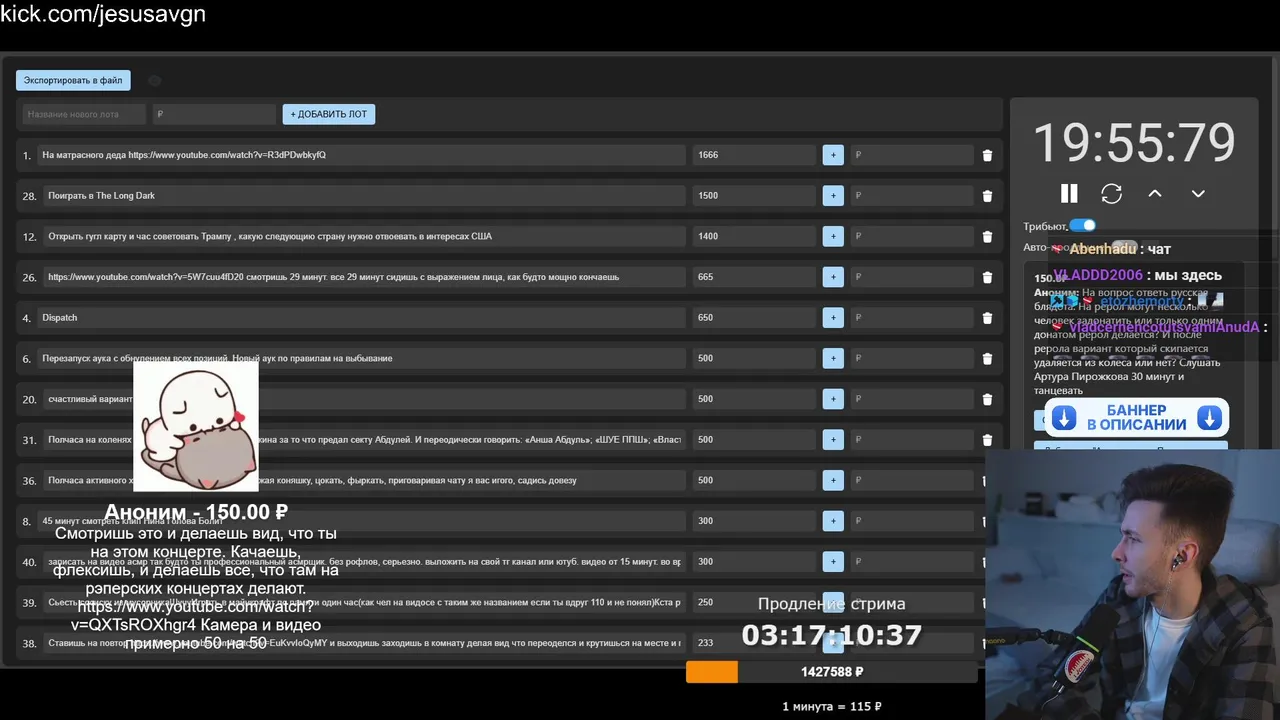Screen dimensions: 1280x720
Task: Click plus button on lot 40 'записать на видео' row
Action: (x=833, y=562)
